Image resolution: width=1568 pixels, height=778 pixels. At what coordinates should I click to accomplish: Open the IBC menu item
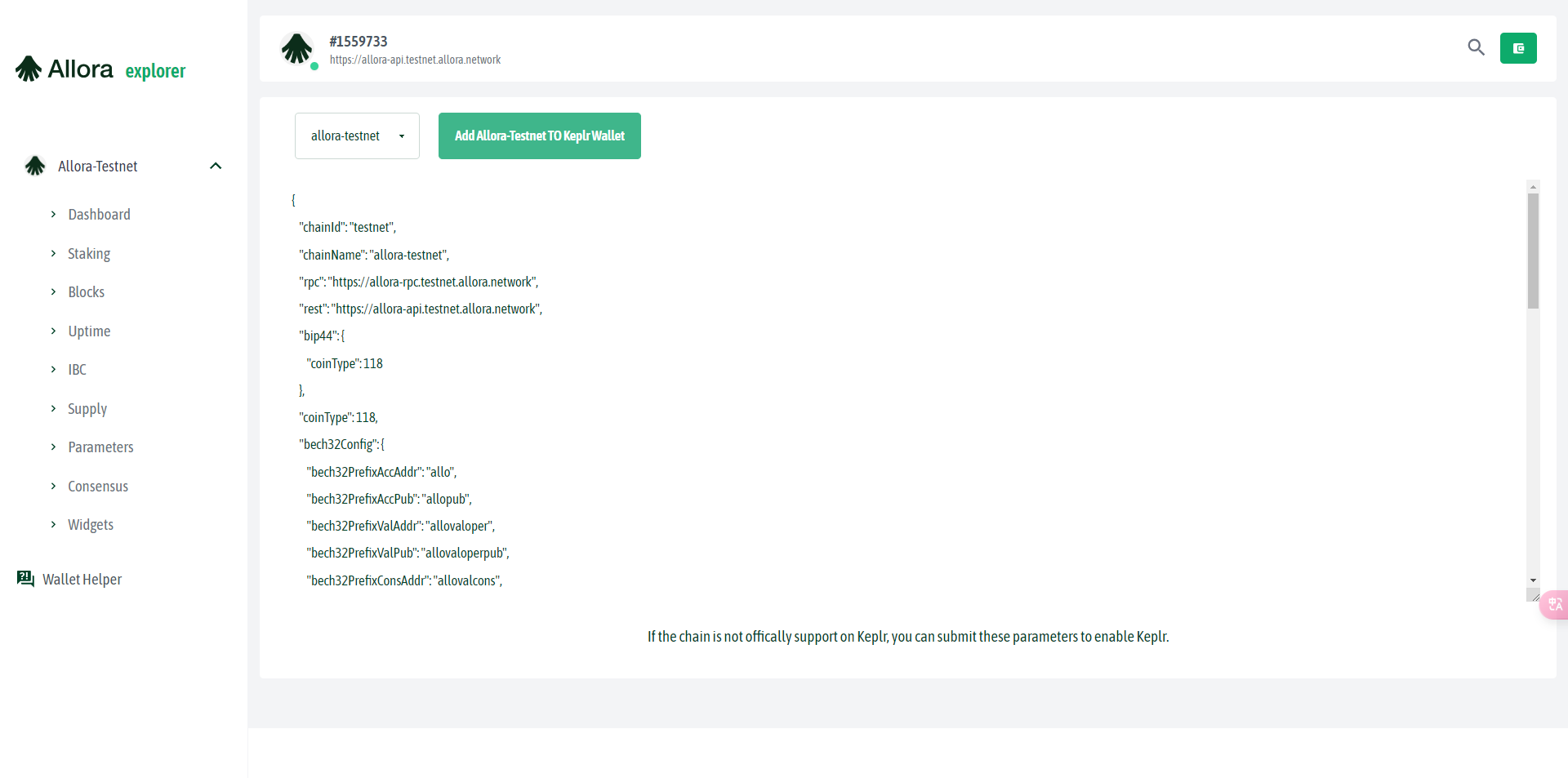[x=77, y=369]
